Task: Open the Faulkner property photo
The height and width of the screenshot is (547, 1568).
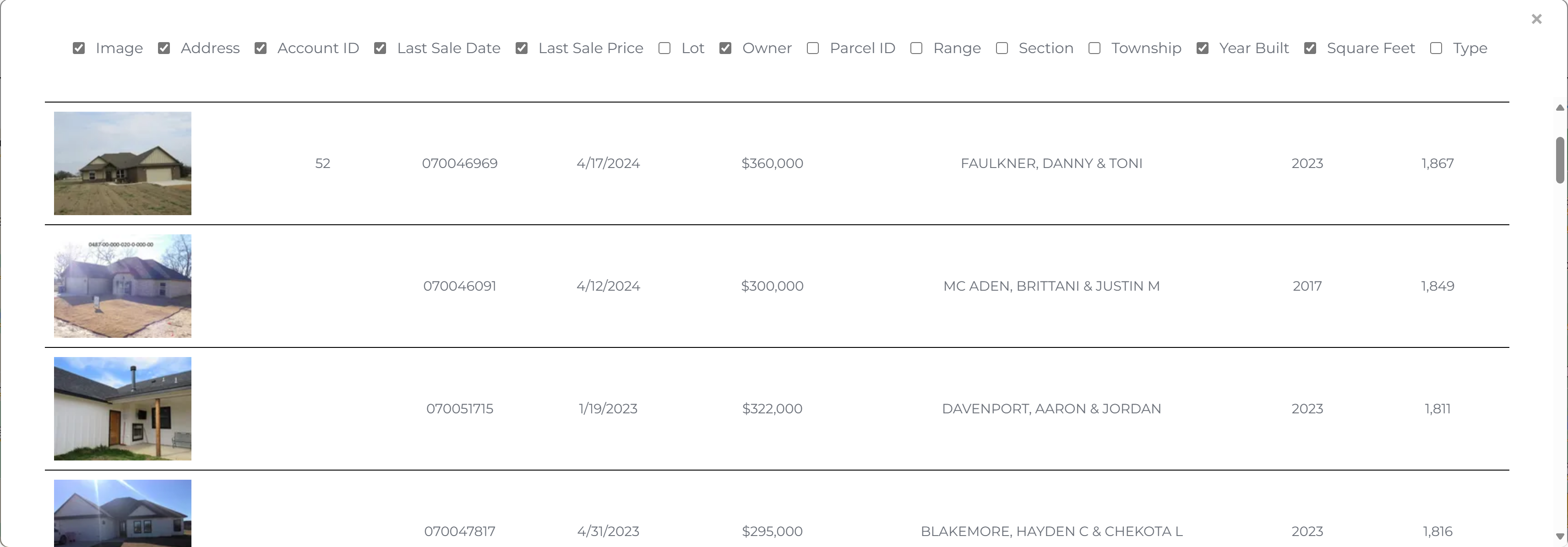Action: point(122,163)
